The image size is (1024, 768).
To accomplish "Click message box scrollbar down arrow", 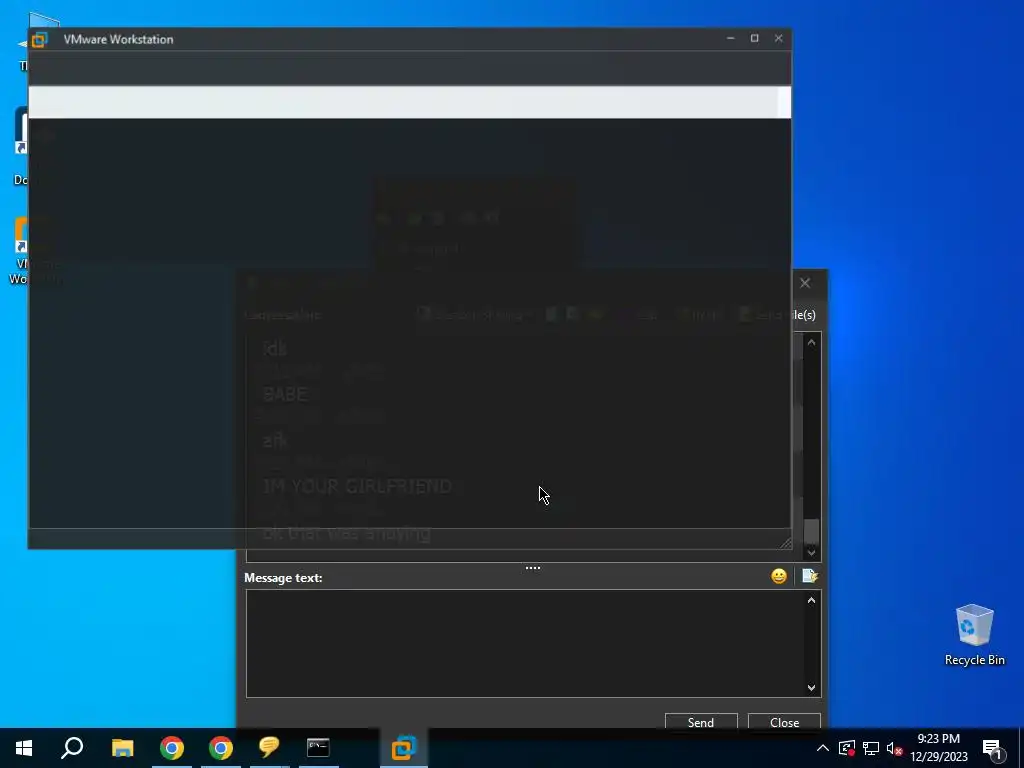I will coord(811,687).
